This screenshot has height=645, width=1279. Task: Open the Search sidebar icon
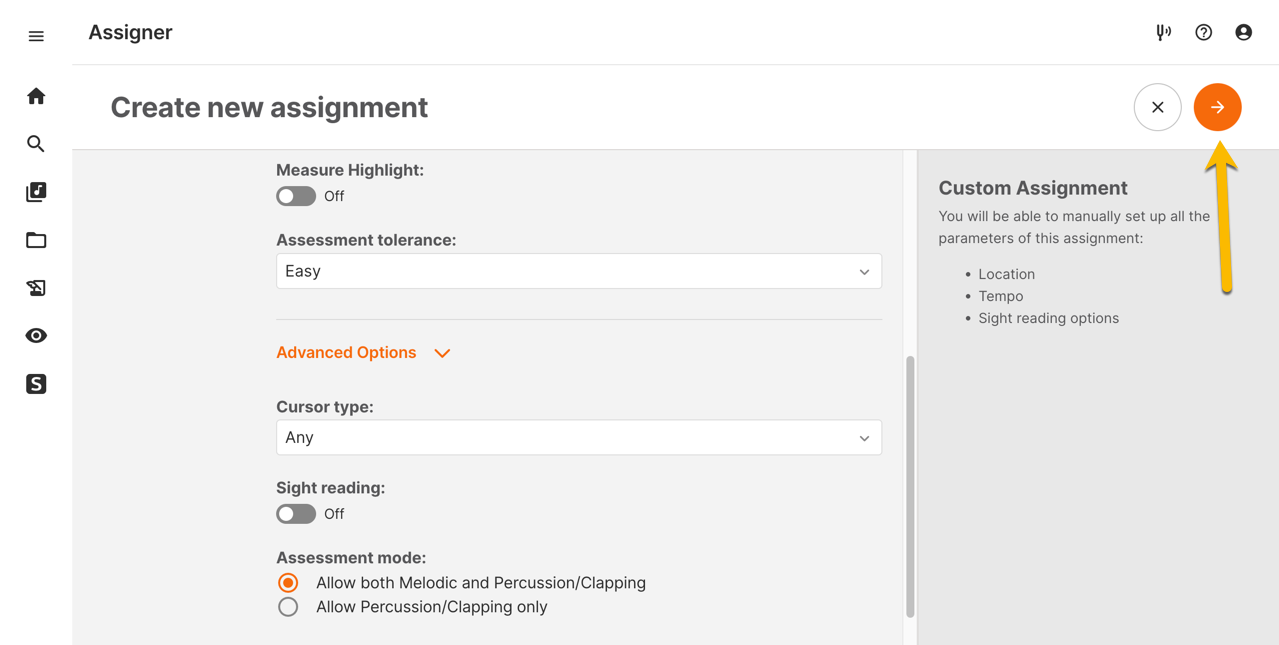(x=36, y=144)
